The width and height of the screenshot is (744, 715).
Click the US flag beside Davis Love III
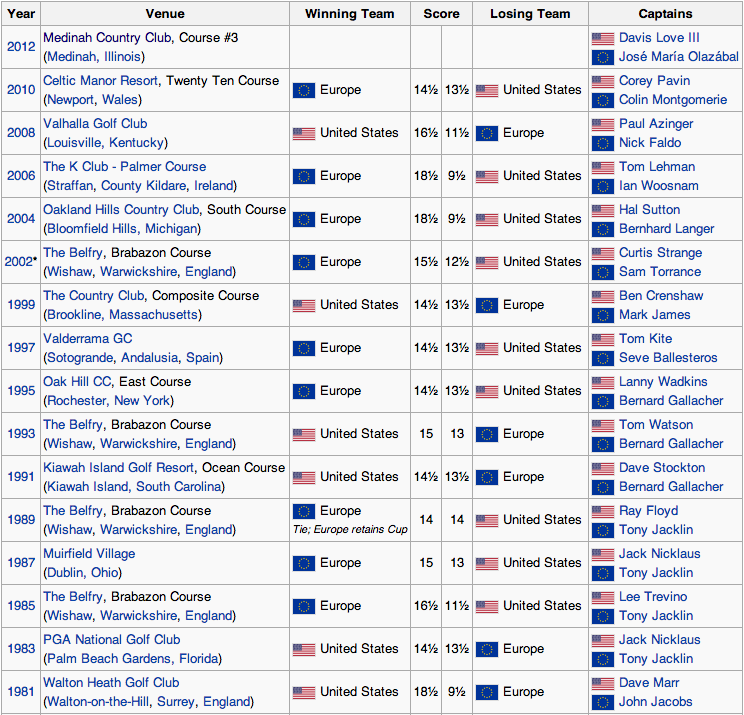(x=603, y=38)
